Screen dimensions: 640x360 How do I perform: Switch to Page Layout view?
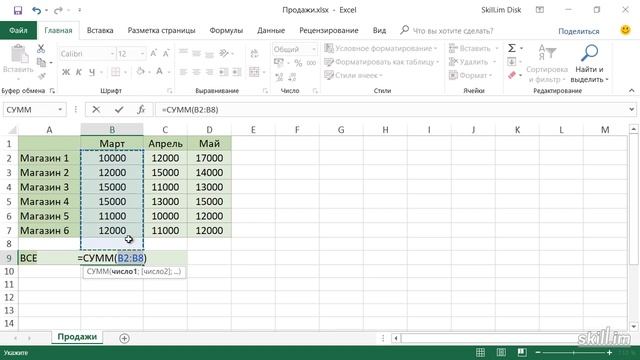(x=501, y=352)
